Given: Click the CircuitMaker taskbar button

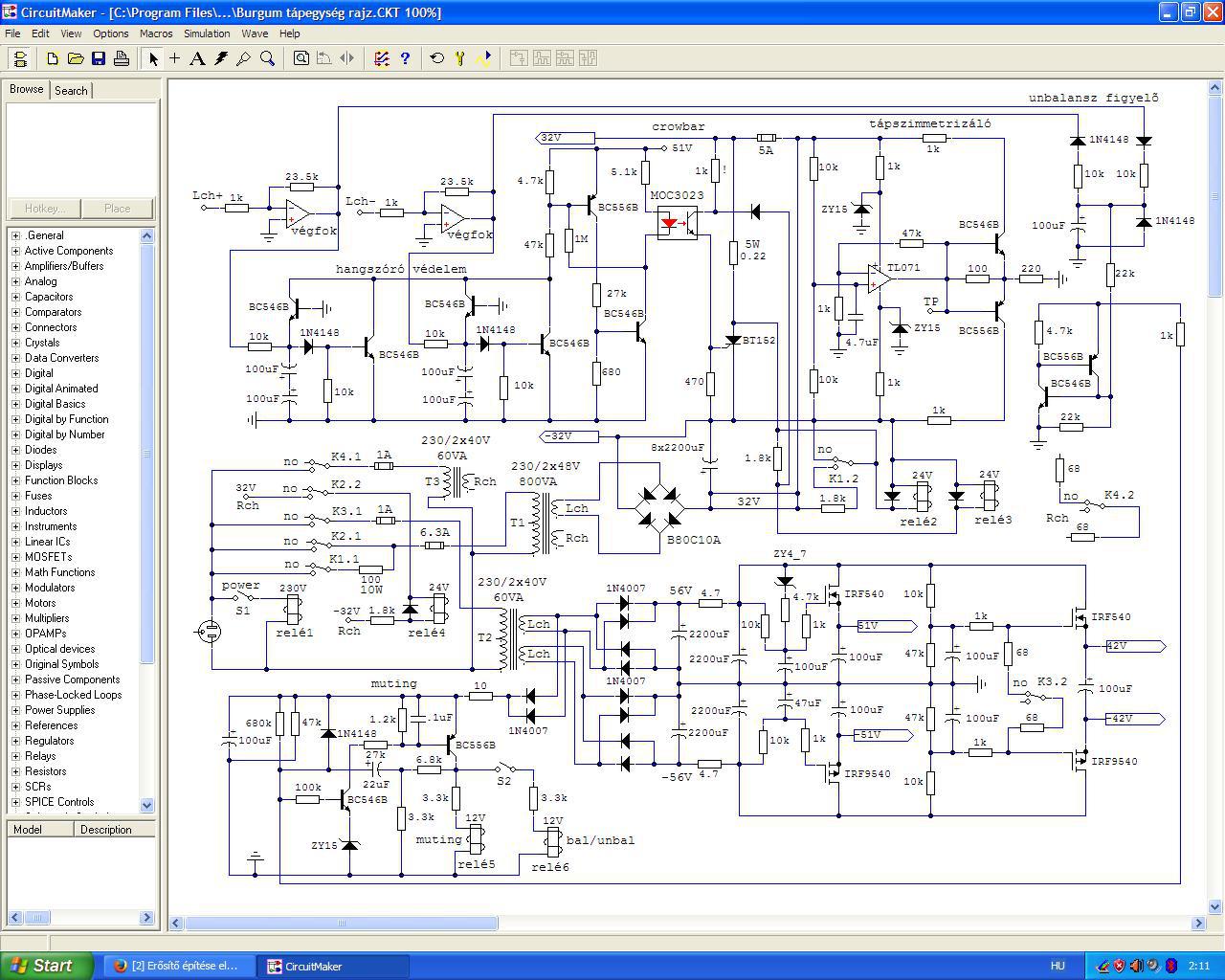Looking at the screenshot, I should coord(335,966).
